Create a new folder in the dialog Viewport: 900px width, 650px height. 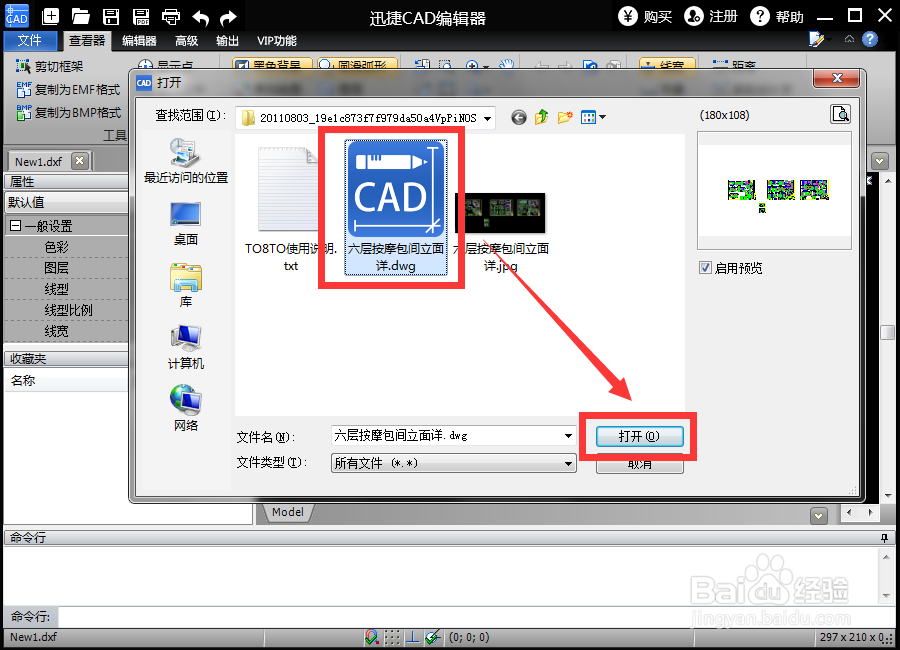565,118
